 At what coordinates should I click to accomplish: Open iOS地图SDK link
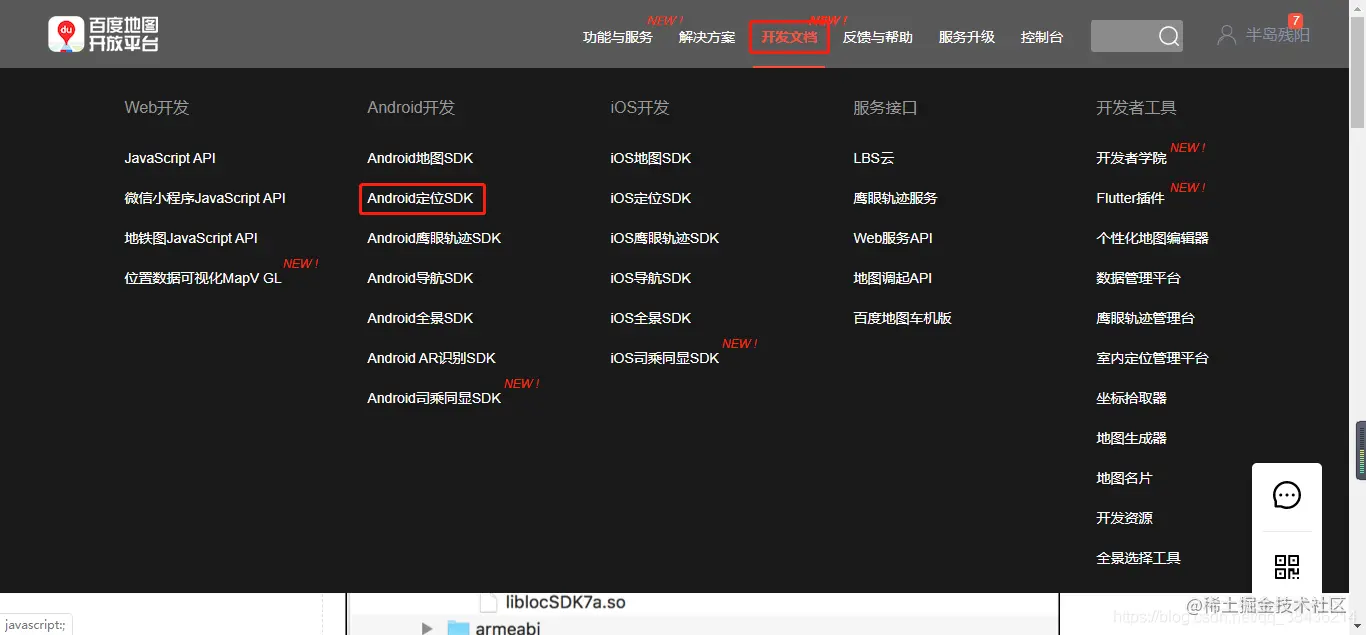pyautogui.click(x=651, y=158)
